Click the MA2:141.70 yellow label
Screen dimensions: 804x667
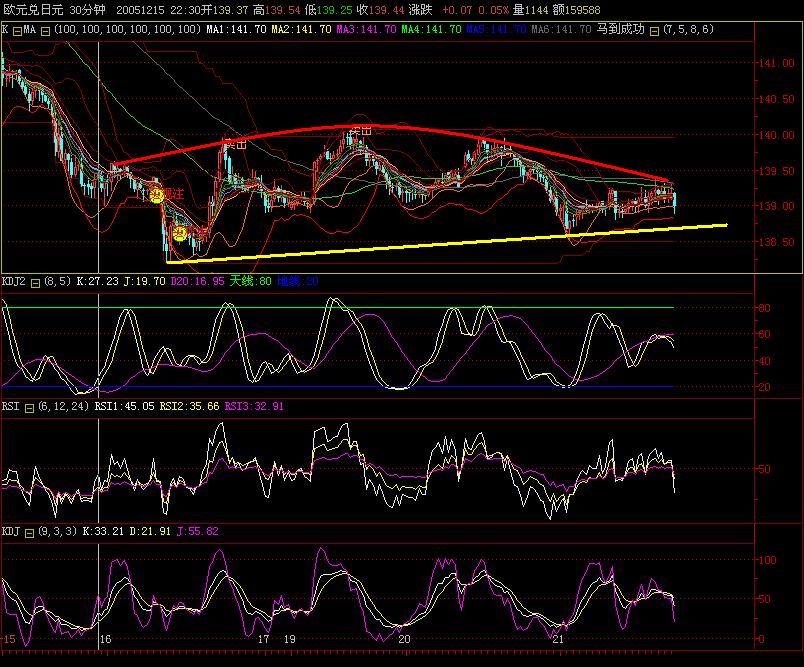pyautogui.click(x=302, y=30)
